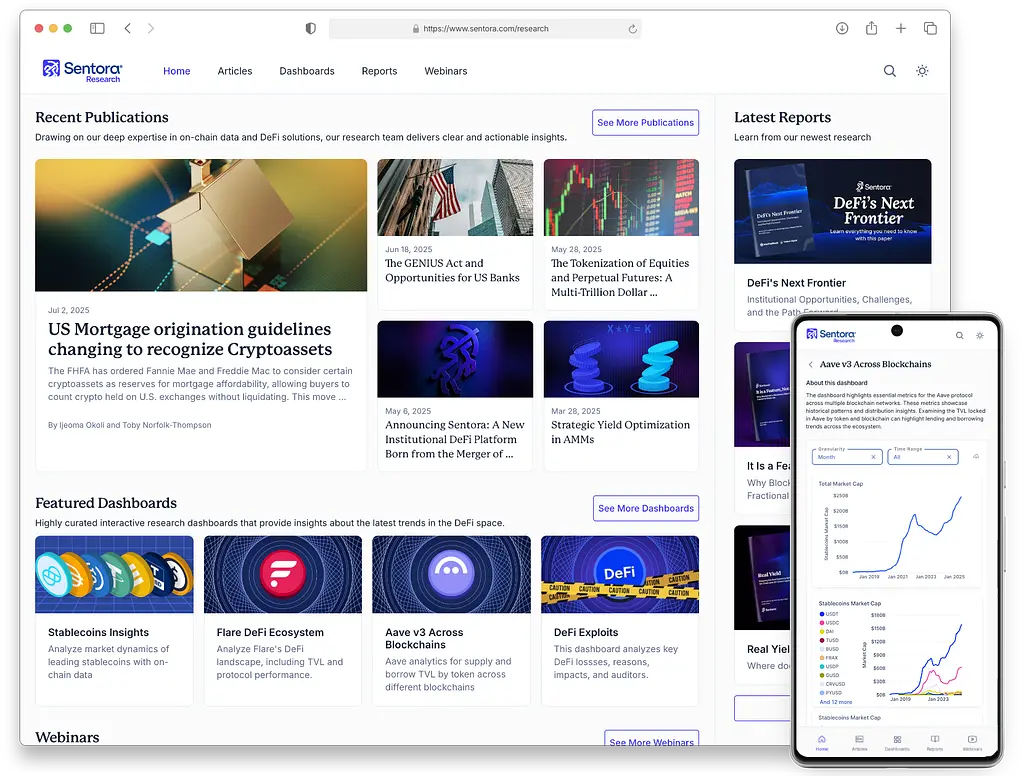Toggle the theme sun icon on the phone
This screenshot has width=1024, height=776.
pos(980,335)
